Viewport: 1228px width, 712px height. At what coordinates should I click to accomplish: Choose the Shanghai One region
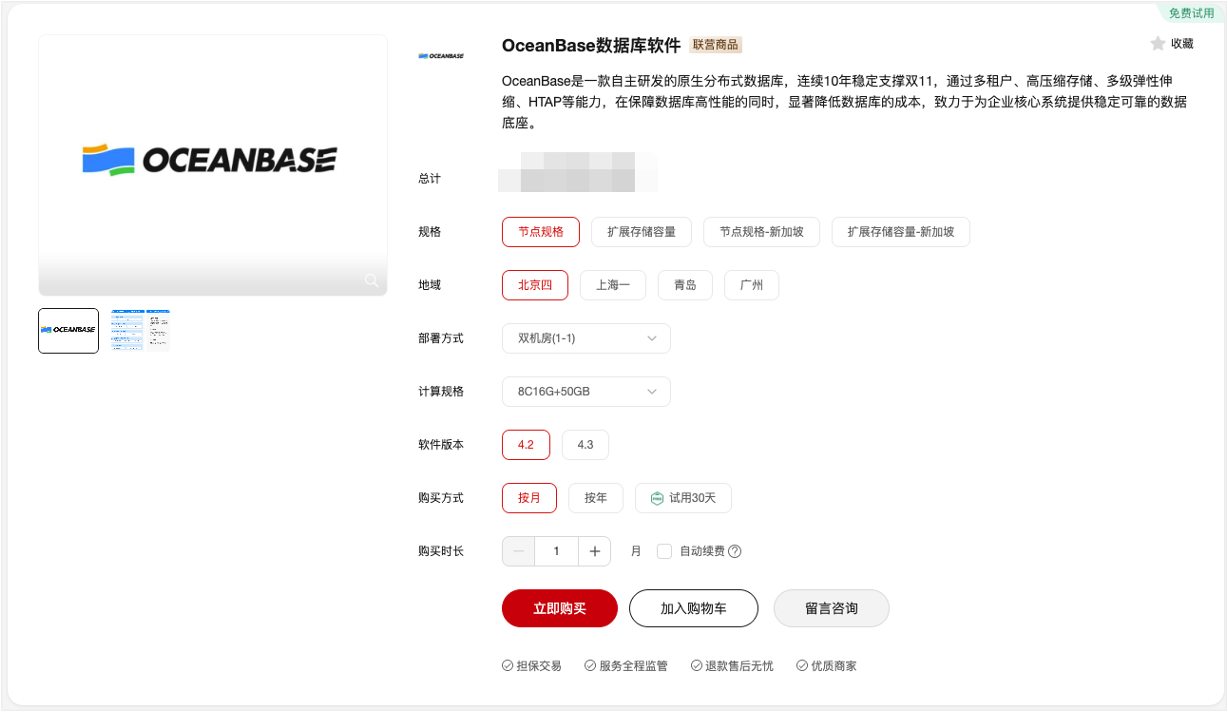coord(613,285)
